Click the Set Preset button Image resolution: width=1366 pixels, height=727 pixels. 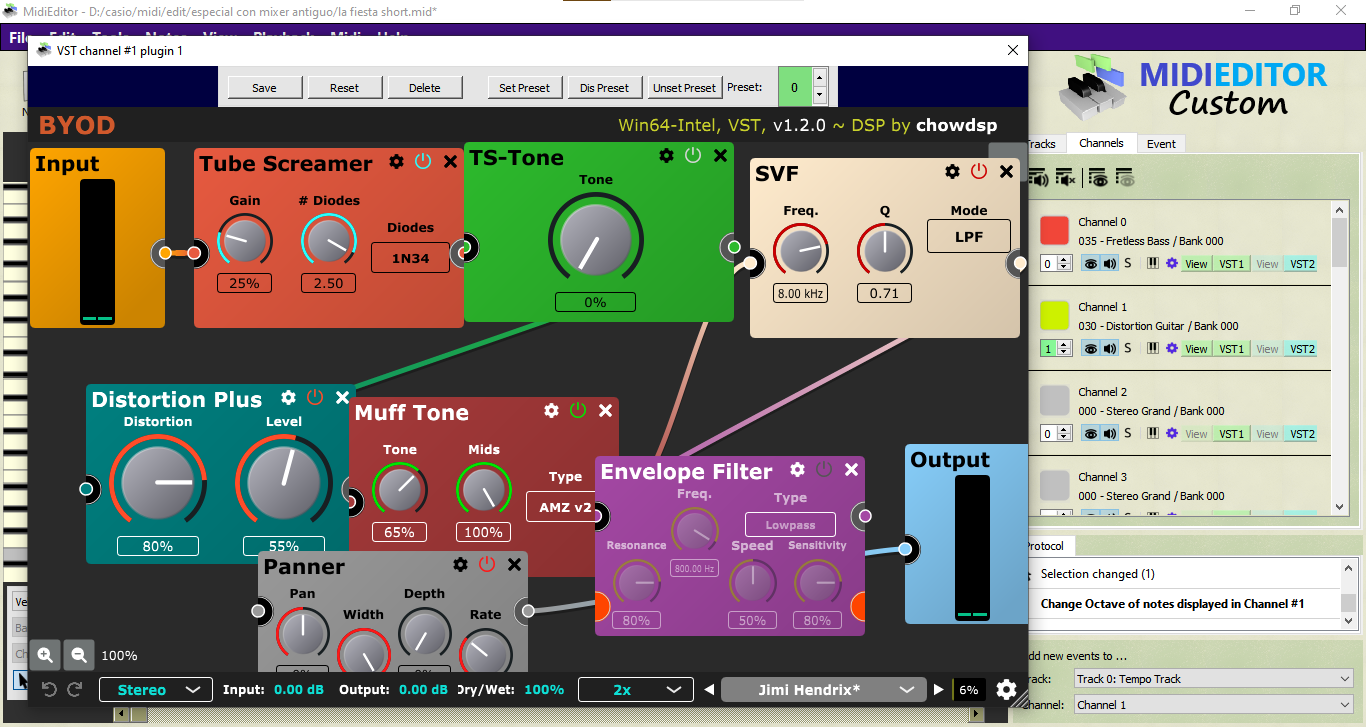point(524,88)
